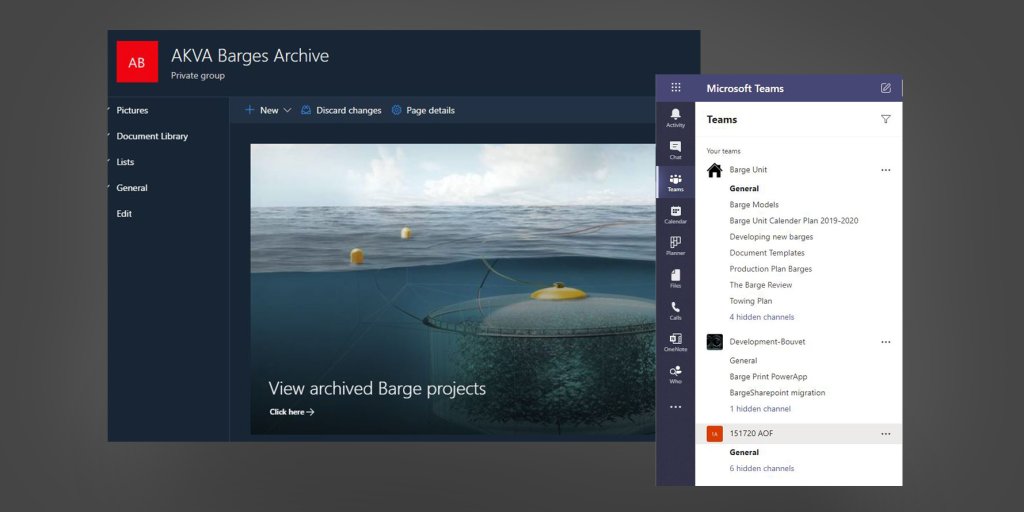The image size is (1024, 512).
Task: Click the Teams filter funnel icon
Action: 885,119
